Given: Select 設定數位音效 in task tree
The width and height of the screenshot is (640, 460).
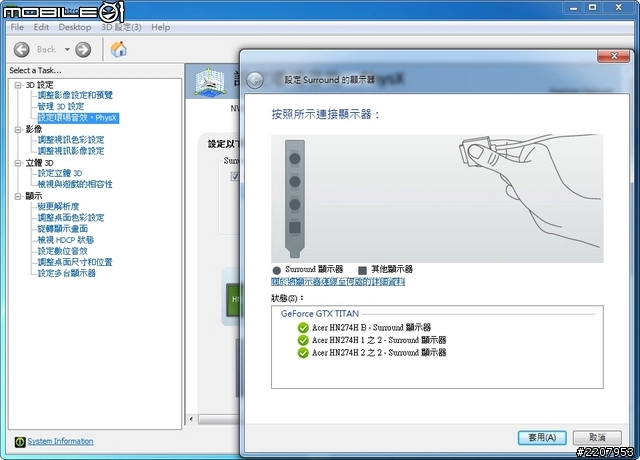Looking at the screenshot, I should 62,251.
